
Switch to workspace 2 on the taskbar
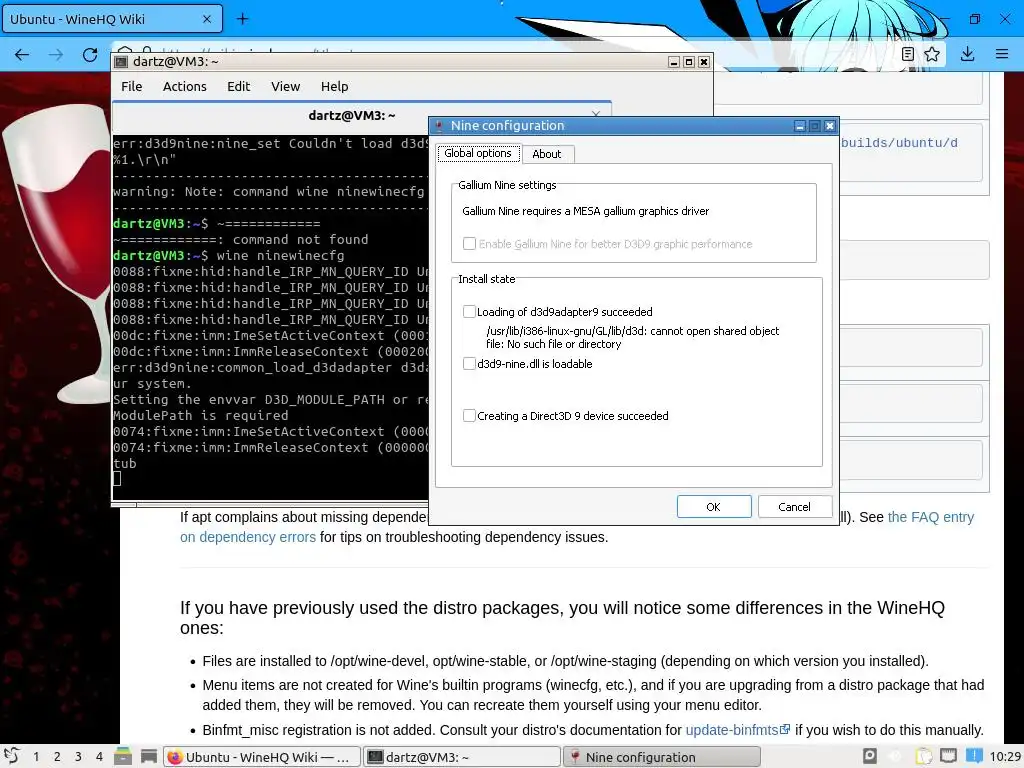point(57,756)
